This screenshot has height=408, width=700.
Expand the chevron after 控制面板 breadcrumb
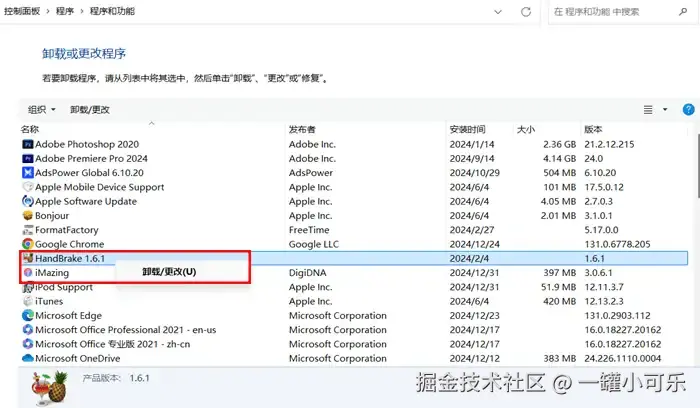48,11
